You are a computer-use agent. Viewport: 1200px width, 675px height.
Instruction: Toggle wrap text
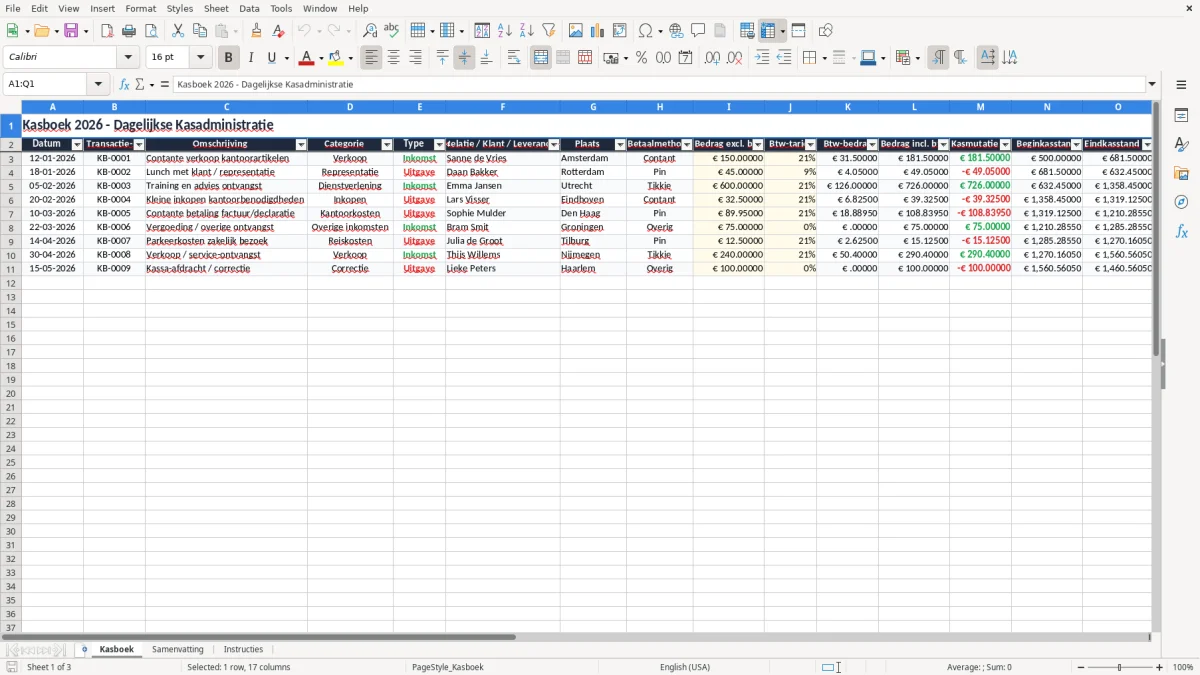point(514,58)
